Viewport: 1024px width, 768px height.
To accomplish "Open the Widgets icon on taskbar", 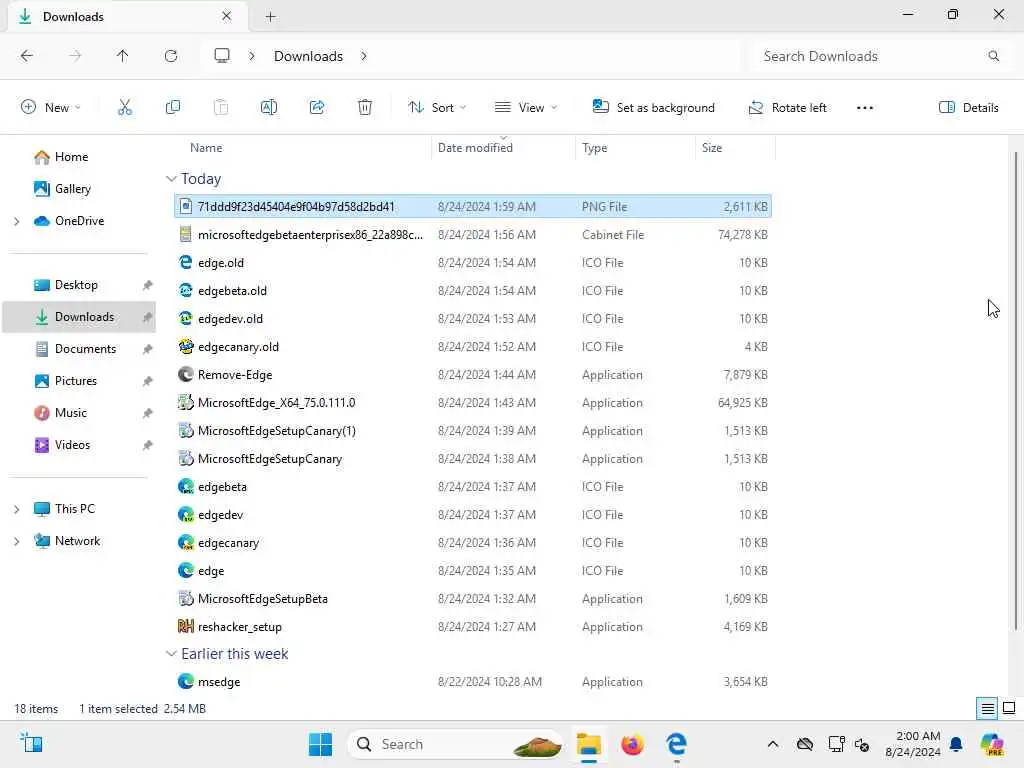I will pyautogui.click(x=31, y=744).
